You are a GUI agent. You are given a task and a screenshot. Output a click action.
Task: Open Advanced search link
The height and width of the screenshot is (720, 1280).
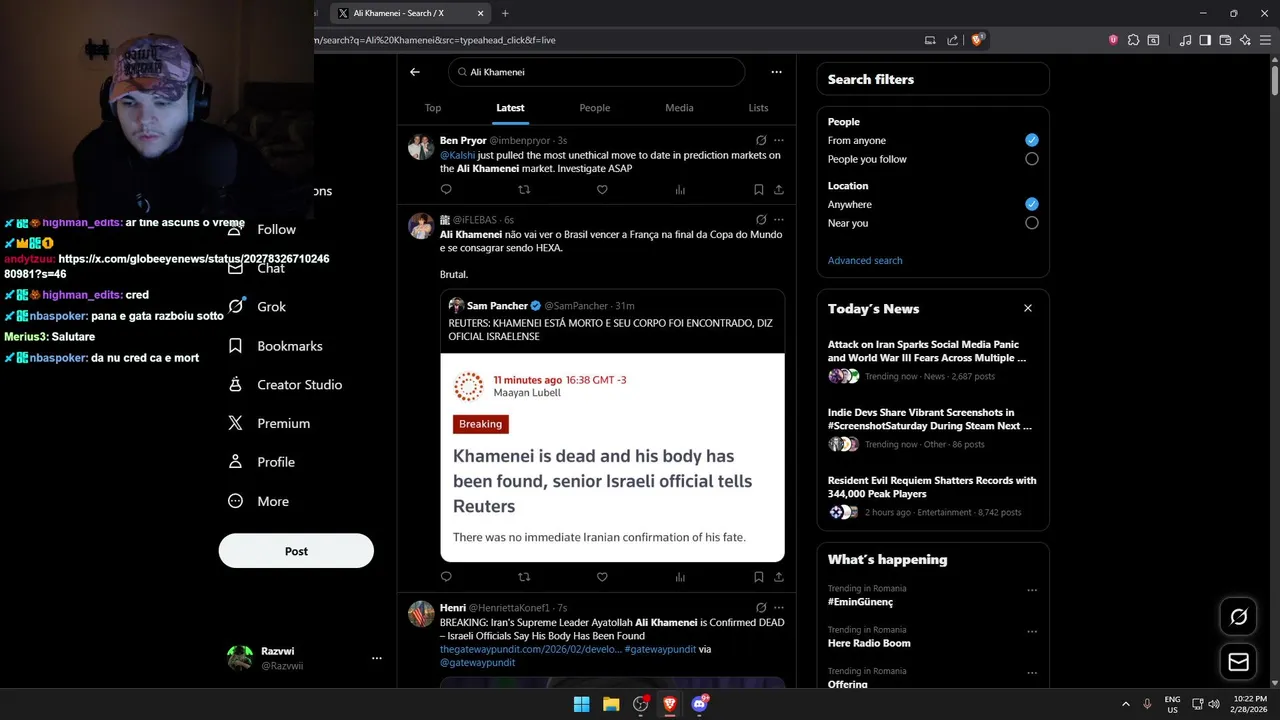coord(865,260)
